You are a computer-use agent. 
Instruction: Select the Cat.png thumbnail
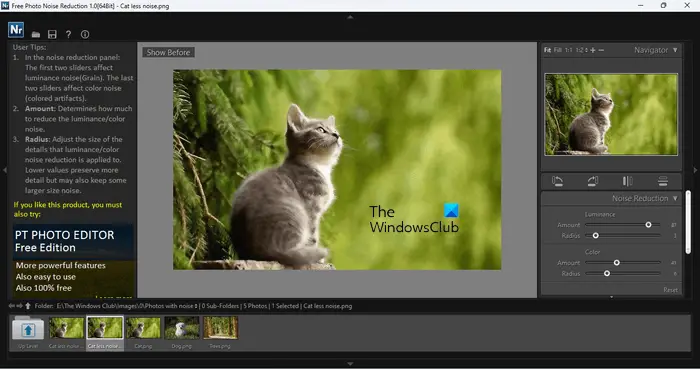pyautogui.click(x=143, y=332)
